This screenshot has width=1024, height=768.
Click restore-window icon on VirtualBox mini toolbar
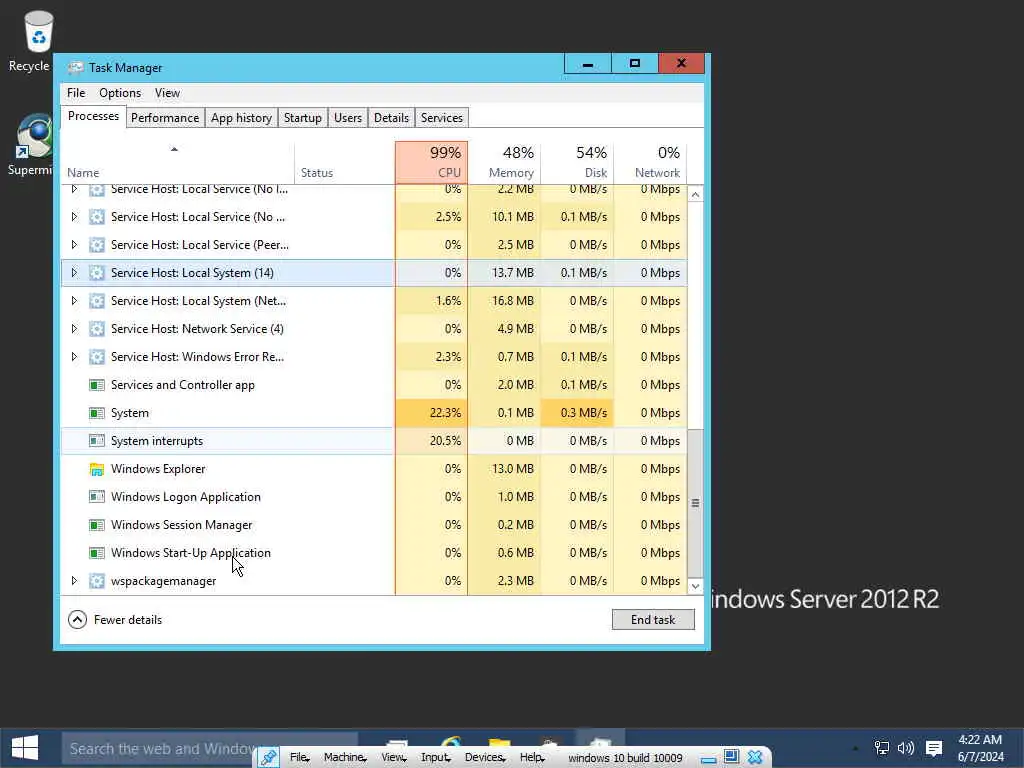click(x=731, y=757)
